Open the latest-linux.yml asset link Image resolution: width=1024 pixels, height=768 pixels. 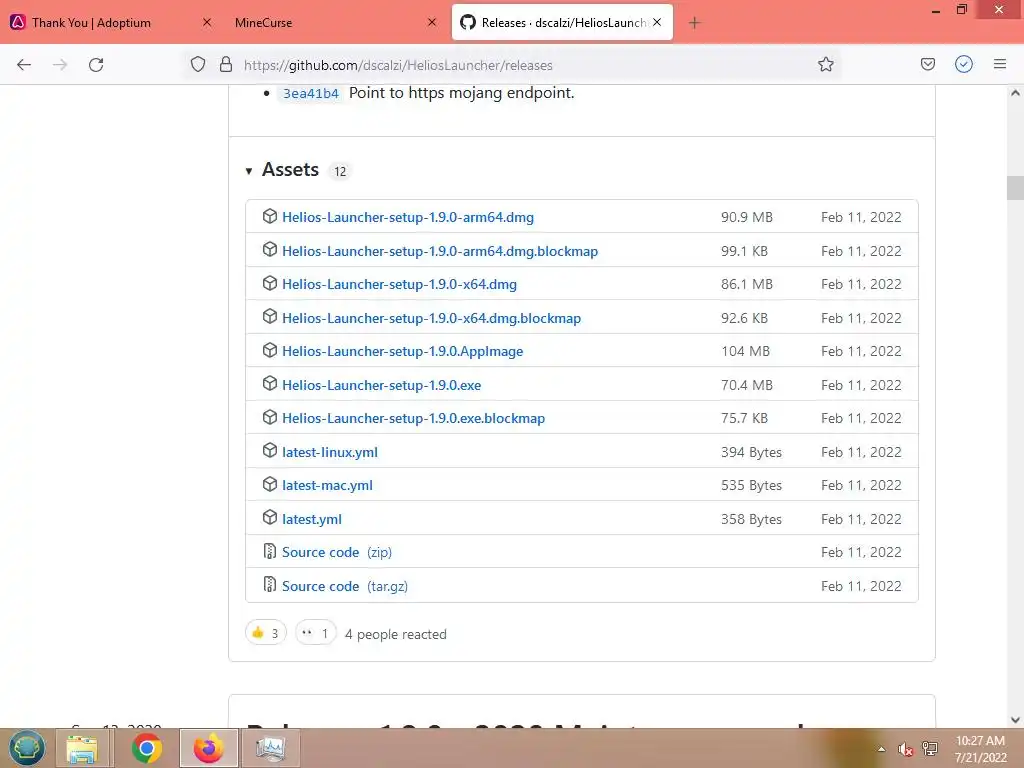pyautogui.click(x=330, y=453)
